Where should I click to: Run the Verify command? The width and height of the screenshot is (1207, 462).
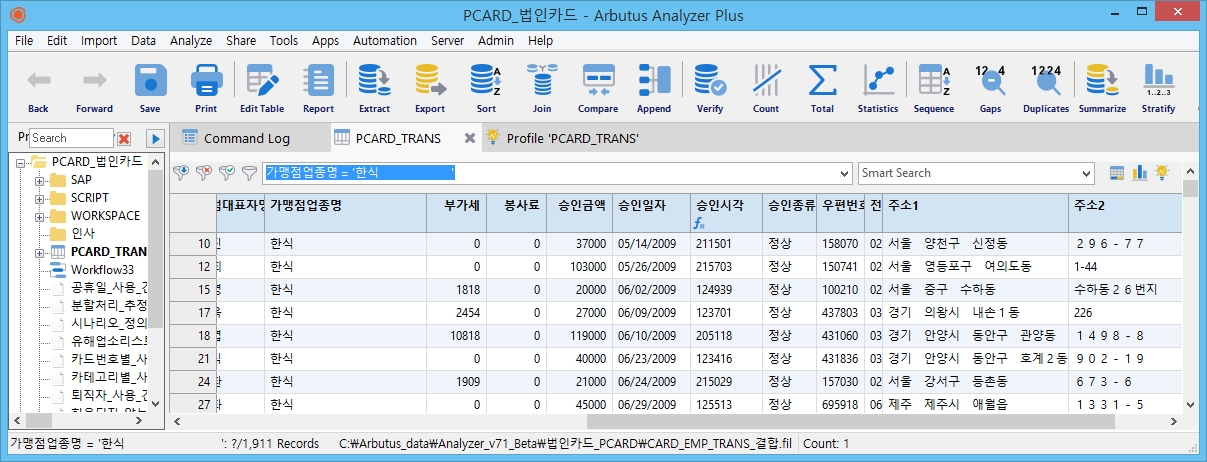click(710, 88)
